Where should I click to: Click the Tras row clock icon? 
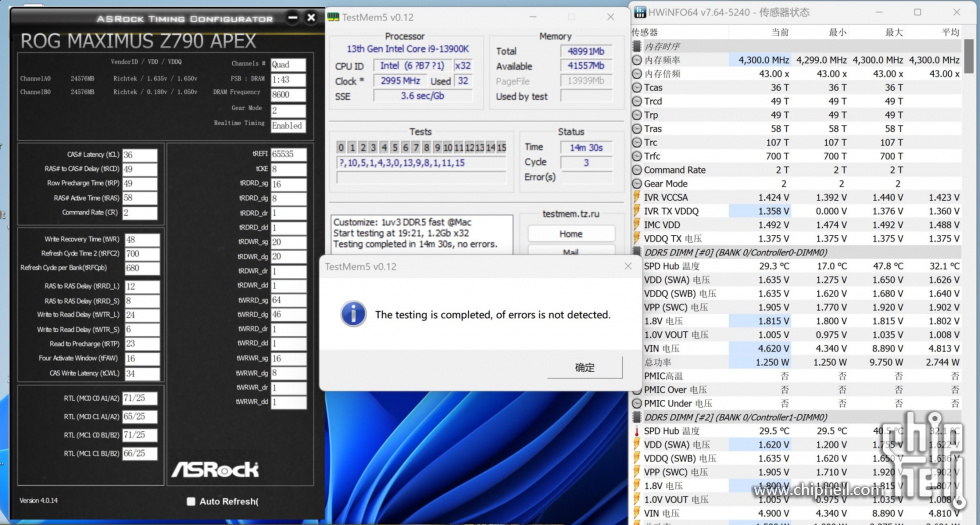(637, 129)
